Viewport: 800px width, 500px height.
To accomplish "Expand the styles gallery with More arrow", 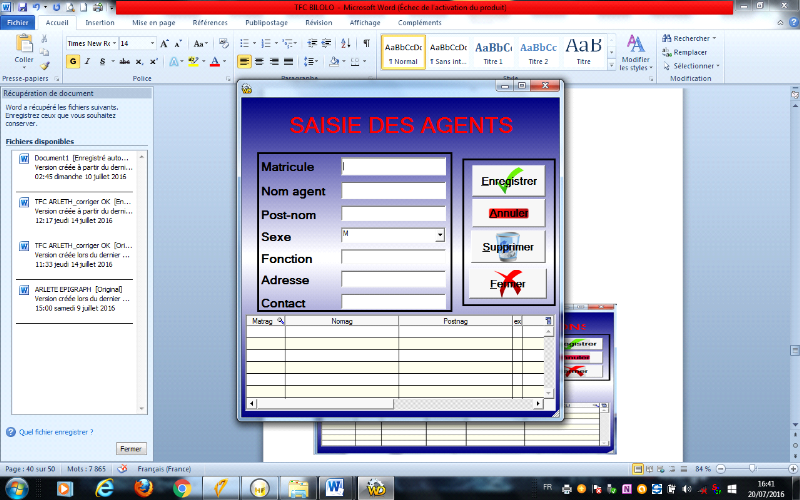I will (611, 65).
